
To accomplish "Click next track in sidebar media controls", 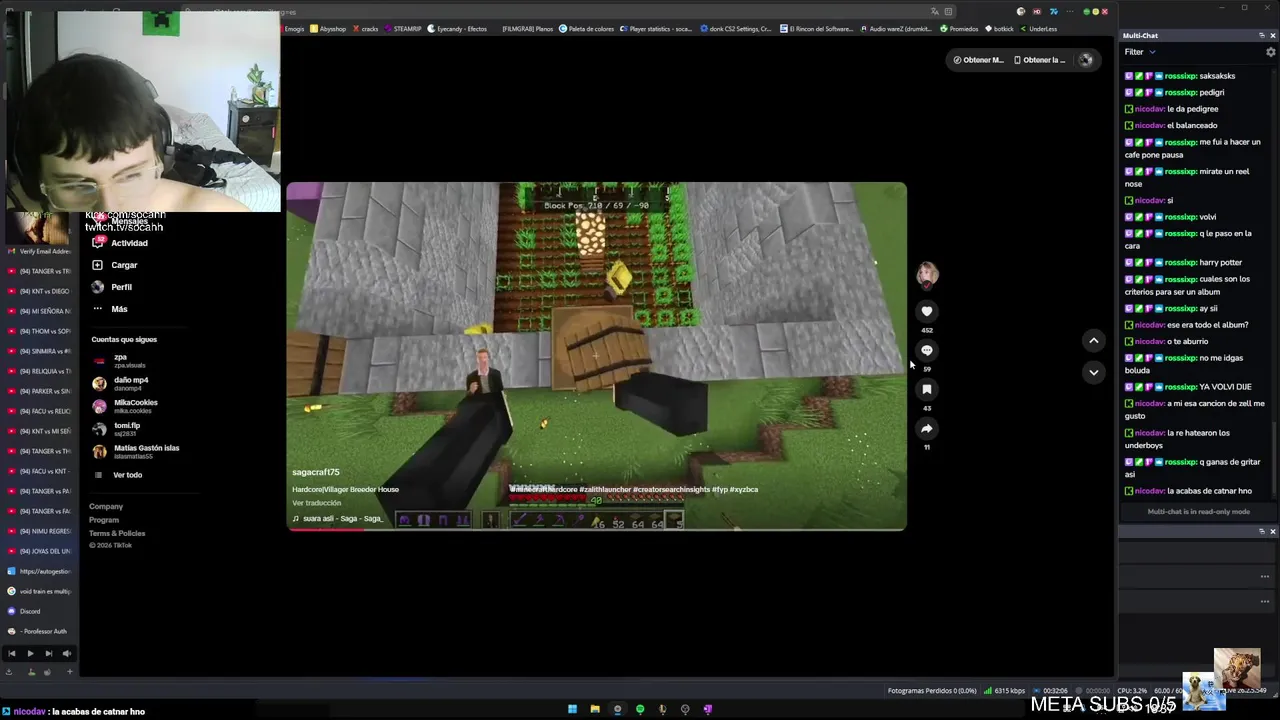I will [x=48, y=653].
